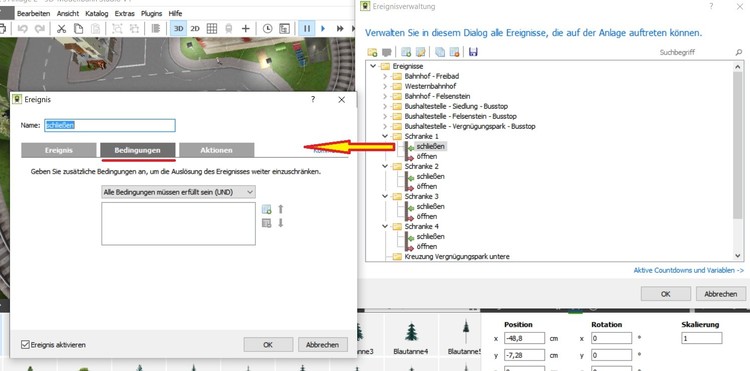Click Abbrechen in the Ereignisverwaltung dialog
The height and width of the screenshot is (371, 750).
720,294
